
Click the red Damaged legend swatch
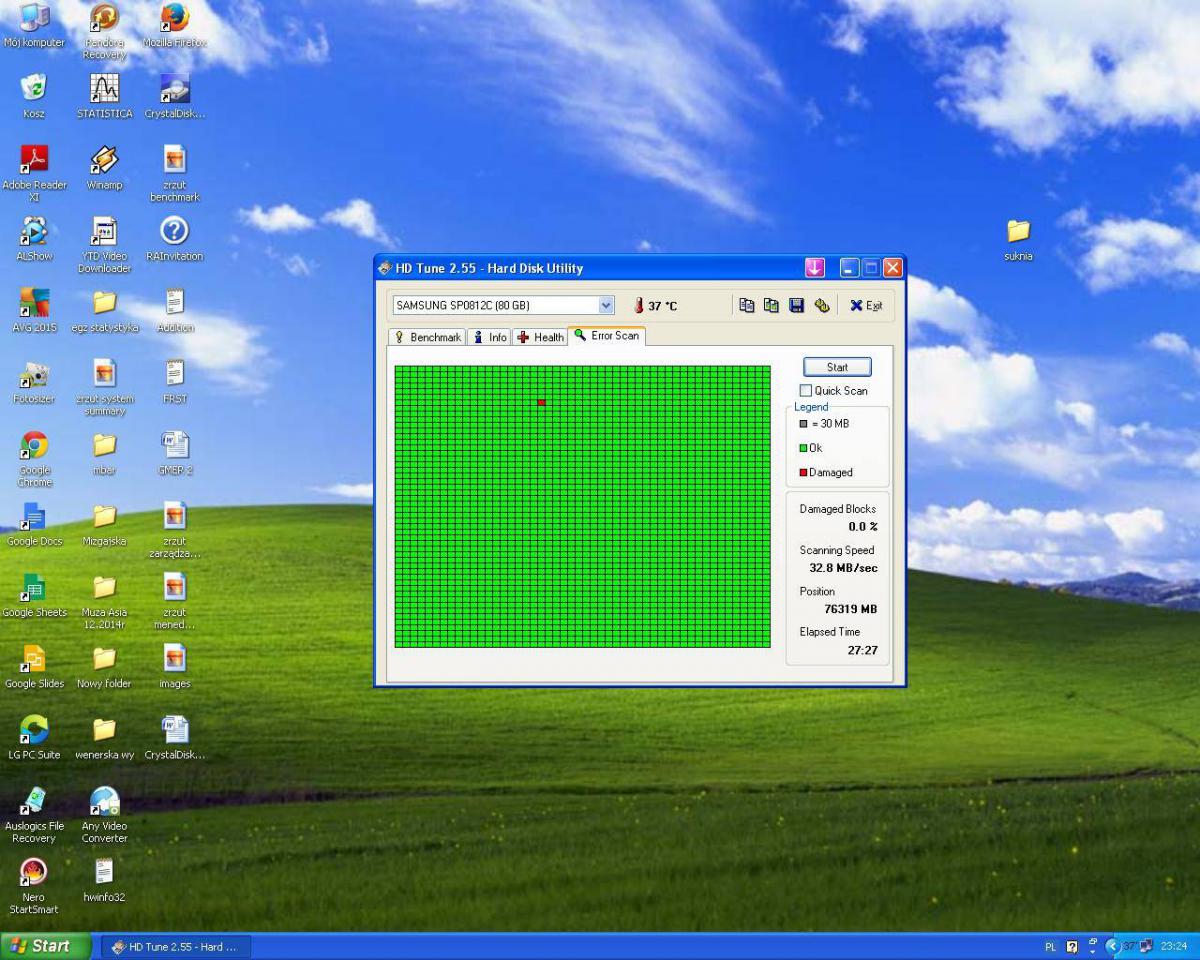coord(803,472)
